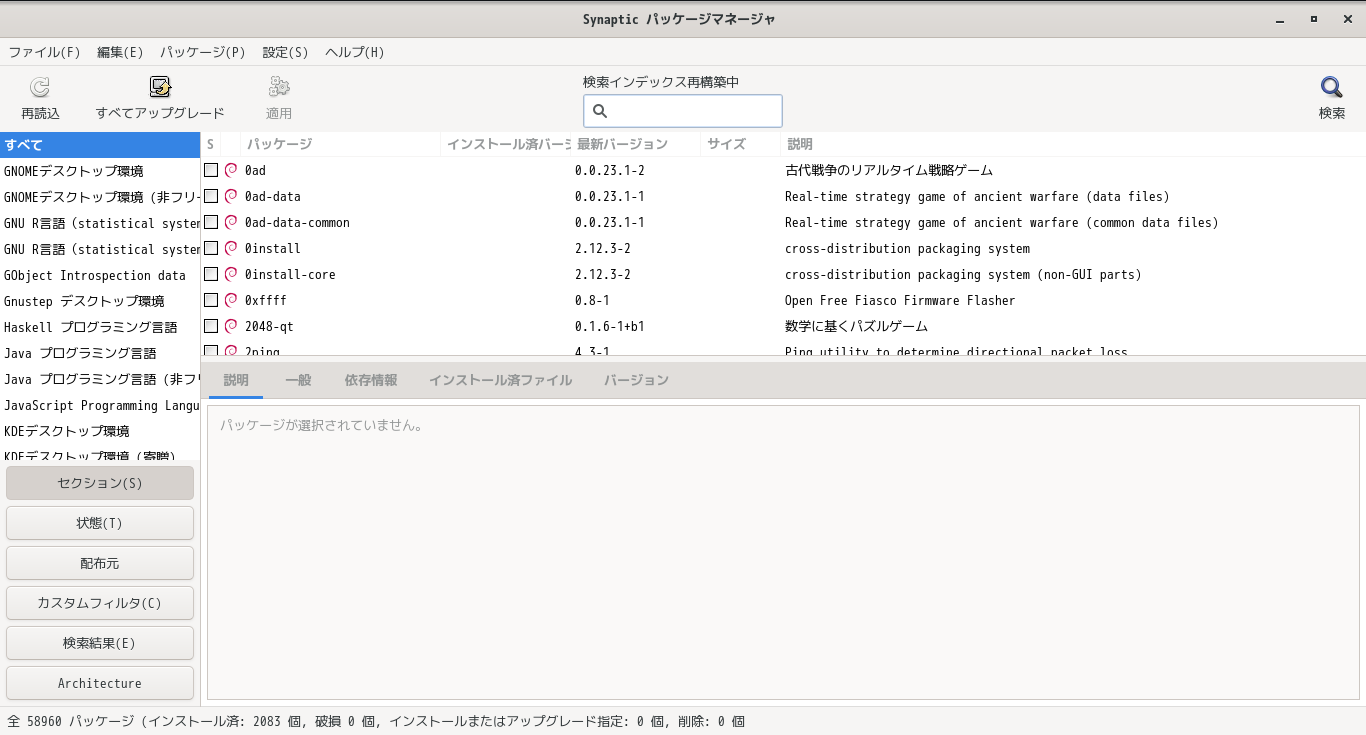Open the パッケージ(P) menu
This screenshot has height=735, width=1366.
coord(203,52)
